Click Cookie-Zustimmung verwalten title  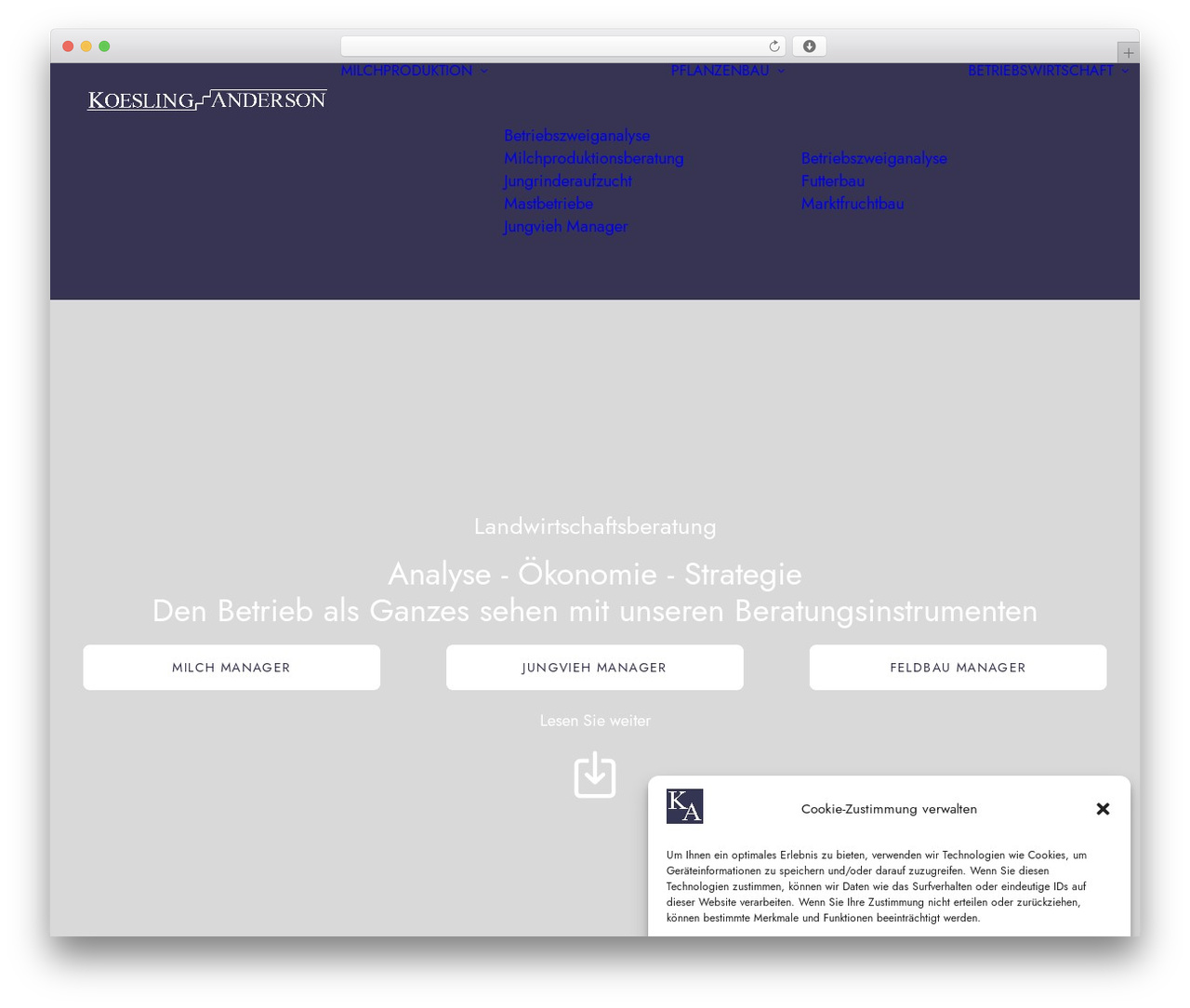coord(889,809)
